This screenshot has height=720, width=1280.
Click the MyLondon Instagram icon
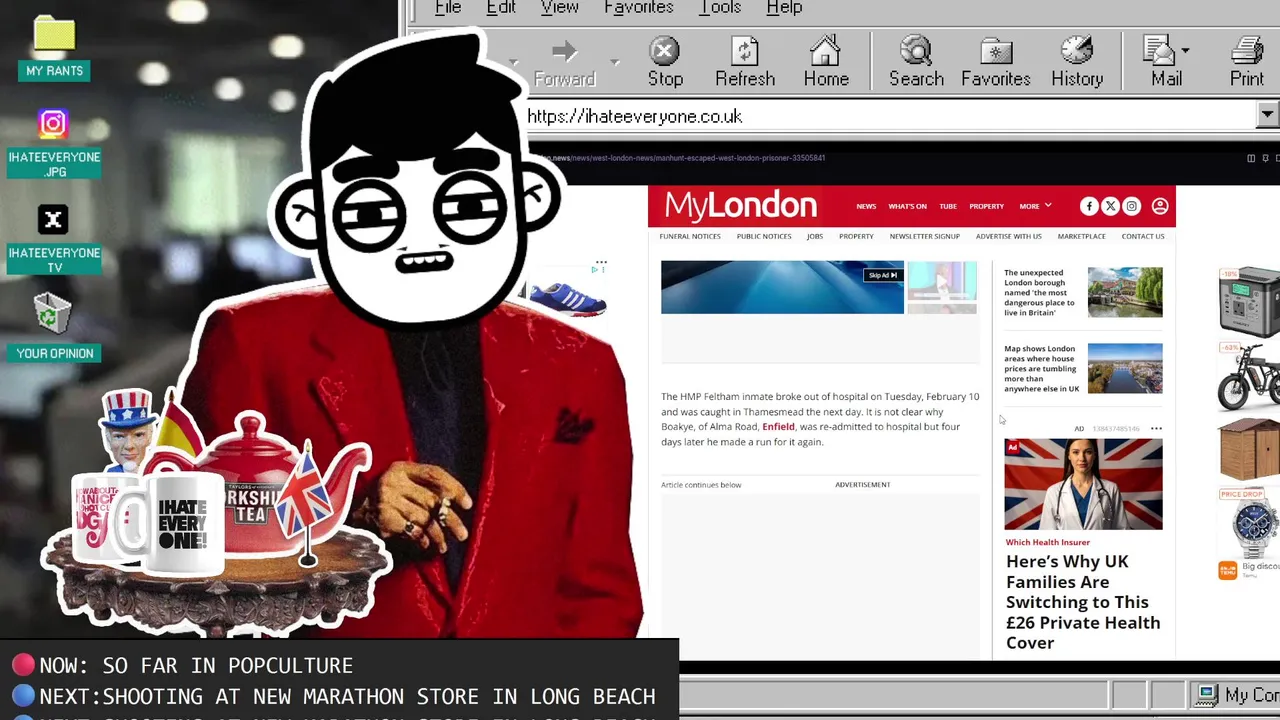tap(1131, 206)
